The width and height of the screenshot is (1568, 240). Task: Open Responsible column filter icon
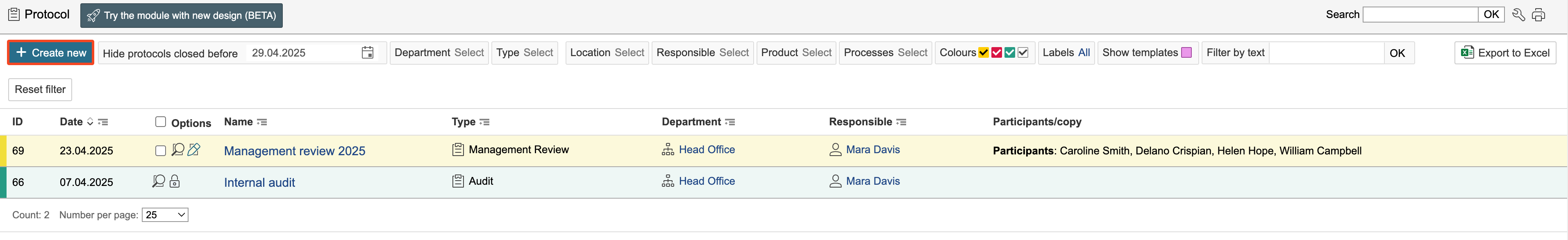901,122
